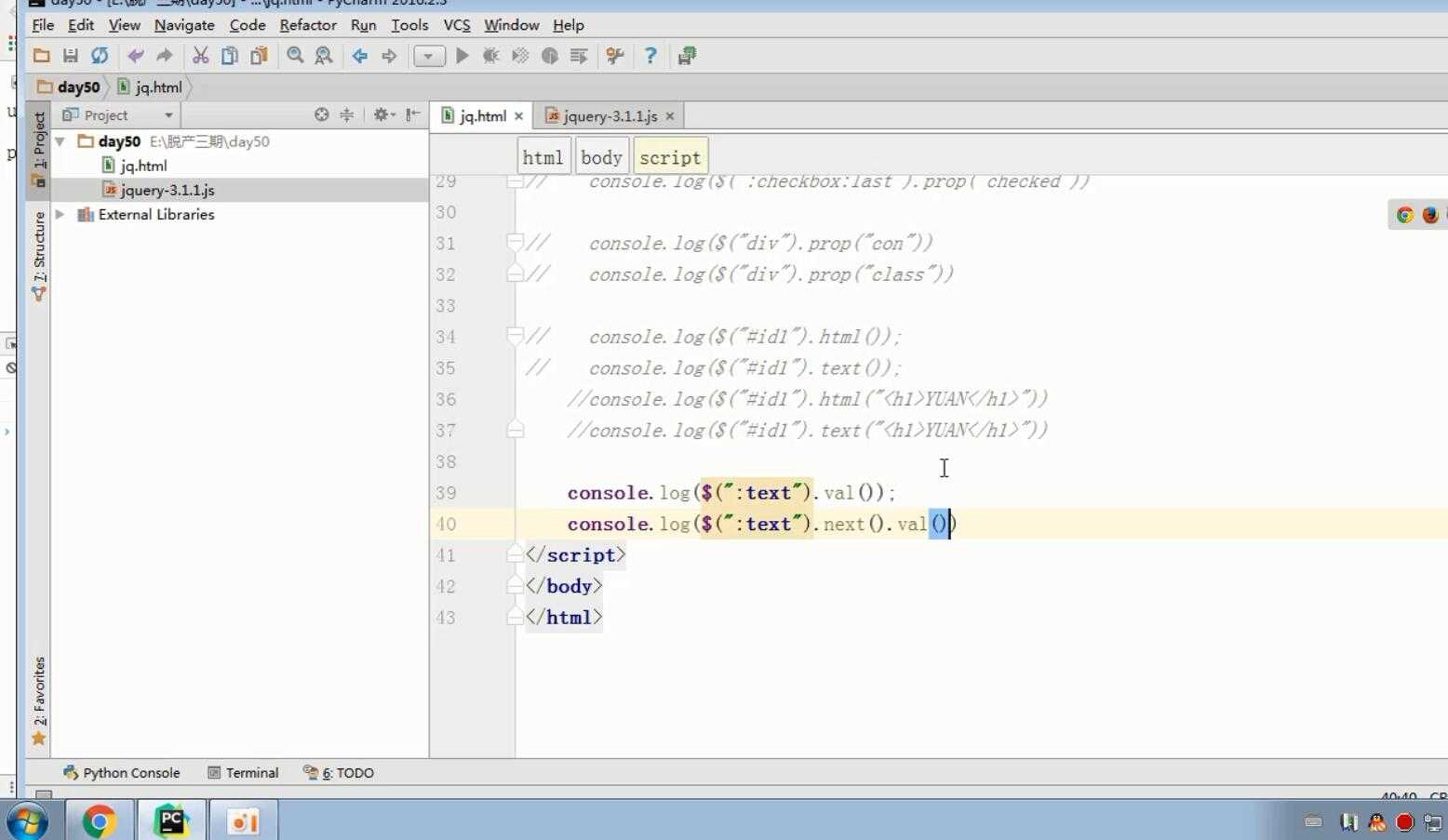This screenshot has height=840, width=1448.
Task: Expand External Libraries node
Action: point(60,214)
